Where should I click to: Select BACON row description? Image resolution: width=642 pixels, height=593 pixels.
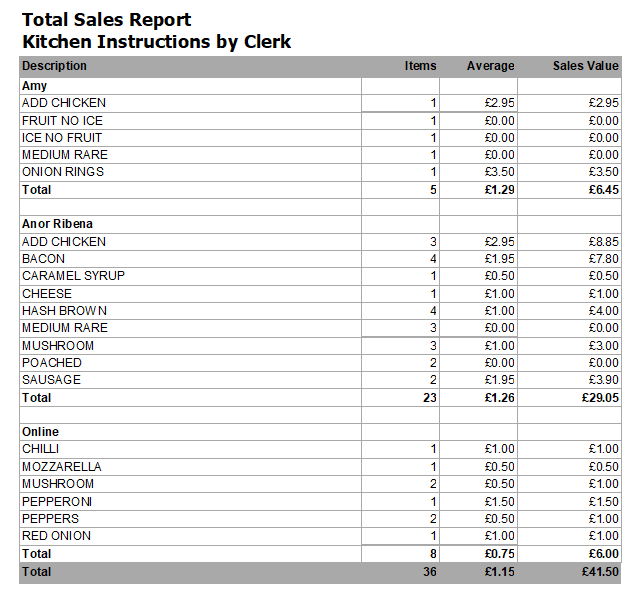pos(43,259)
